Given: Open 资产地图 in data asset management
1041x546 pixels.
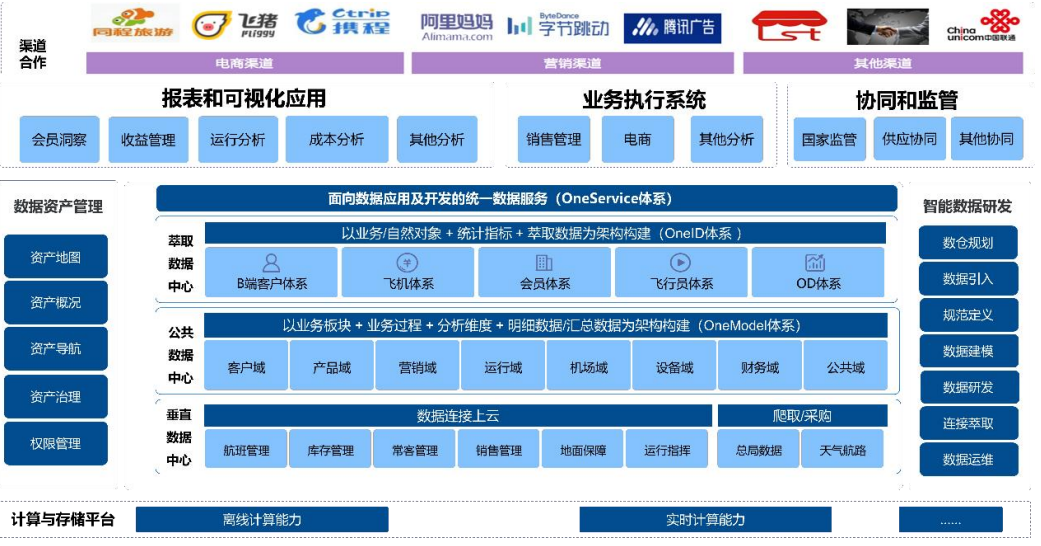Looking at the screenshot, I should 56,257.
